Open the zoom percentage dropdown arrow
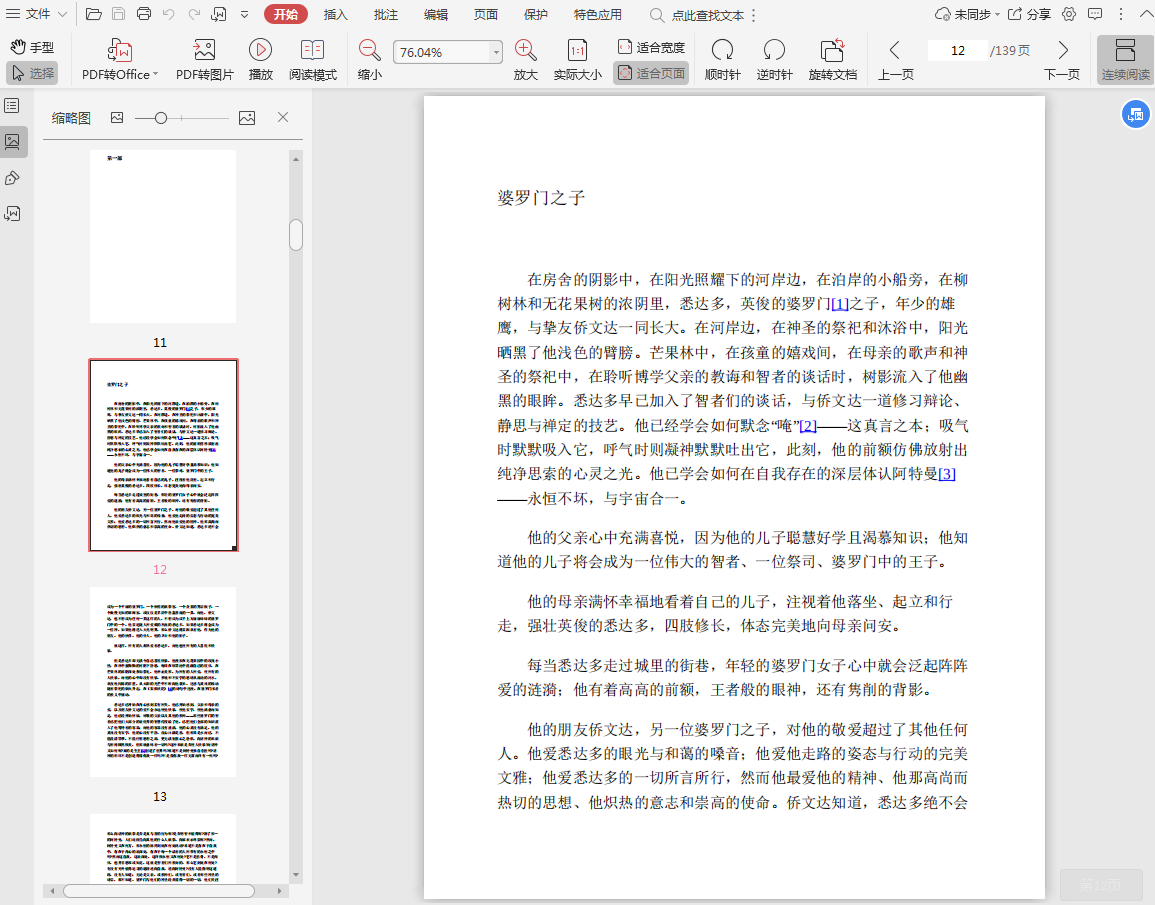This screenshot has height=905, width=1155. click(496, 52)
